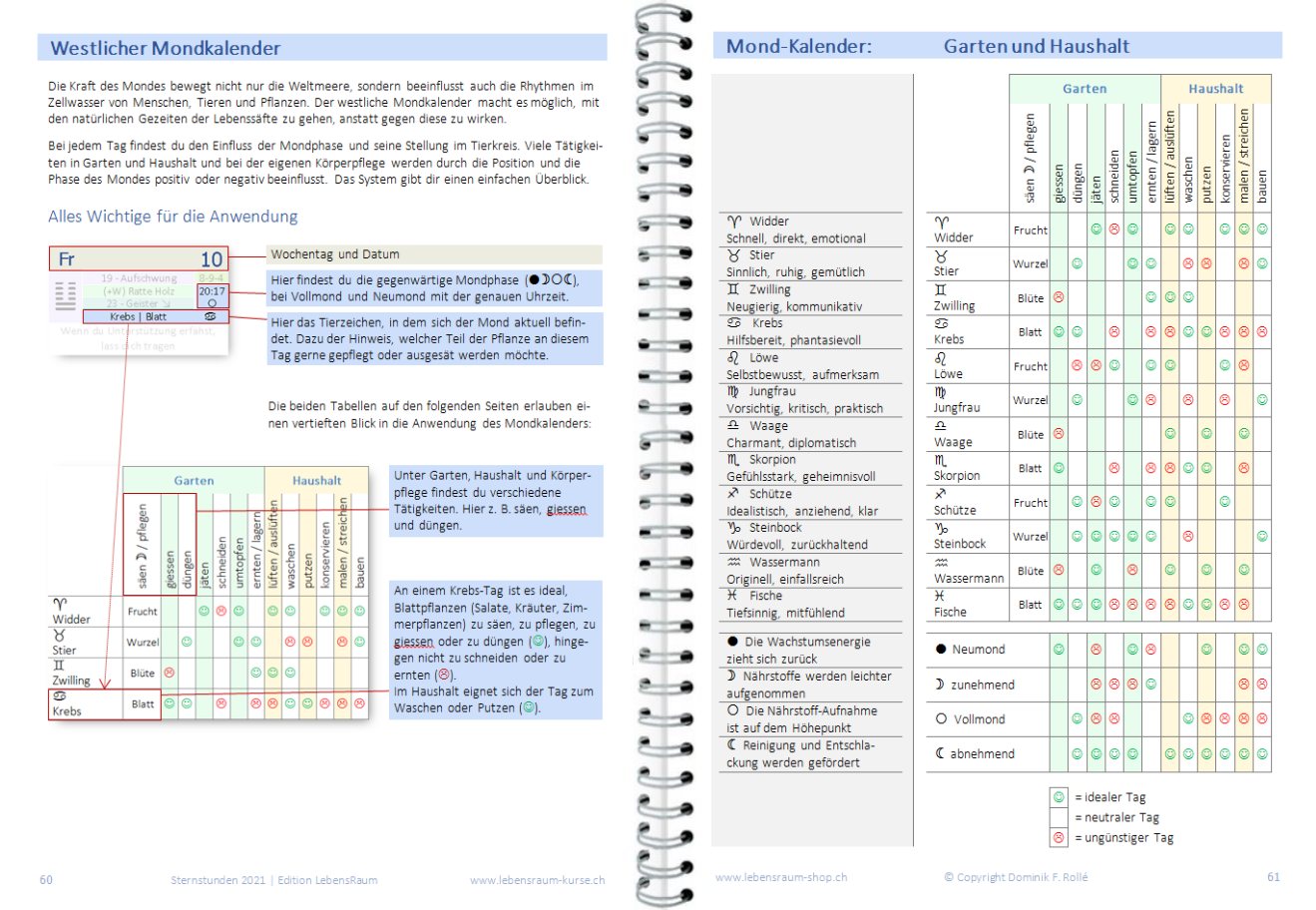The width and height of the screenshot is (1316, 910).
Task: Click the Fische glyph above 'Tiefsinnig, mitfühlend'
Action: coord(734,596)
